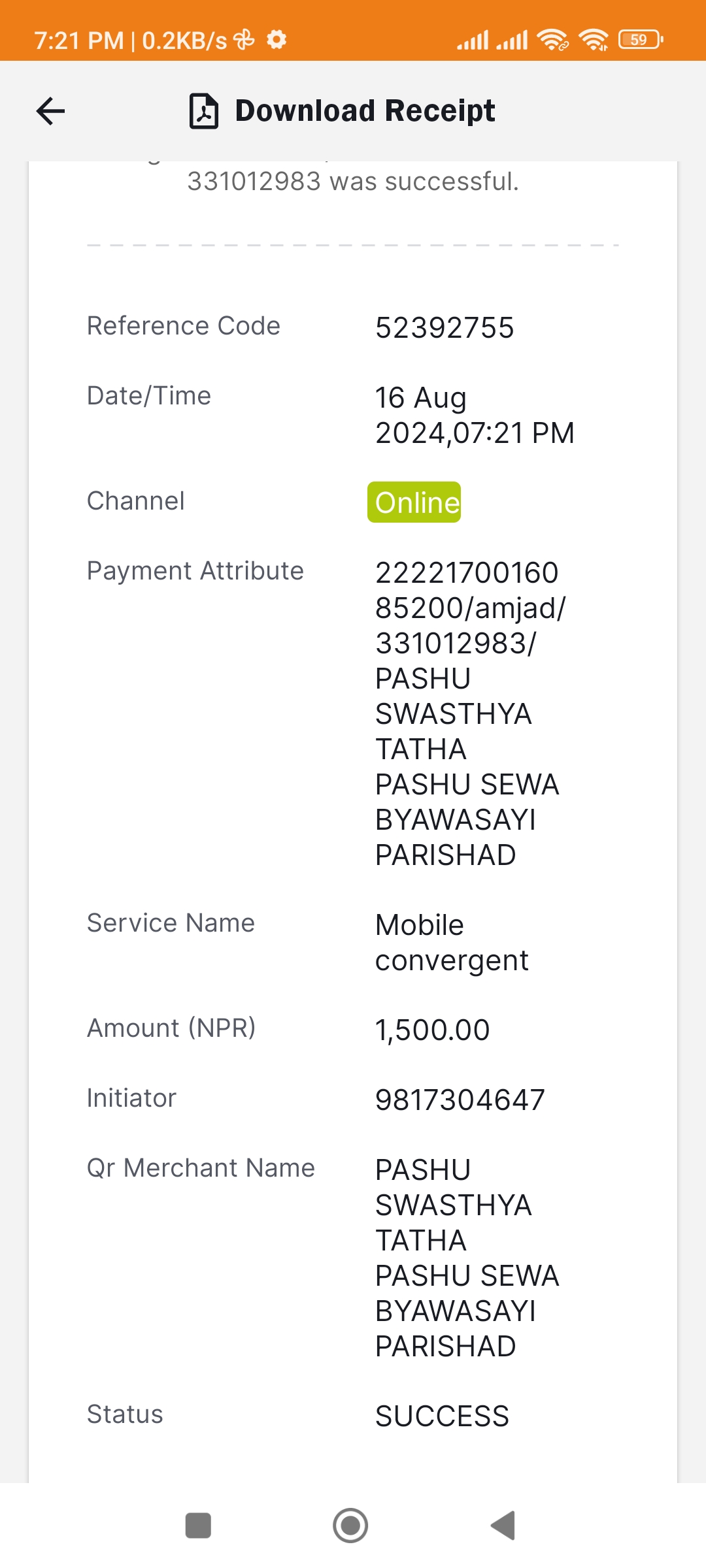The height and width of the screenshot is (1568, 706).
Task: Select the reference code 52392755
Action: tap(445, 327)
